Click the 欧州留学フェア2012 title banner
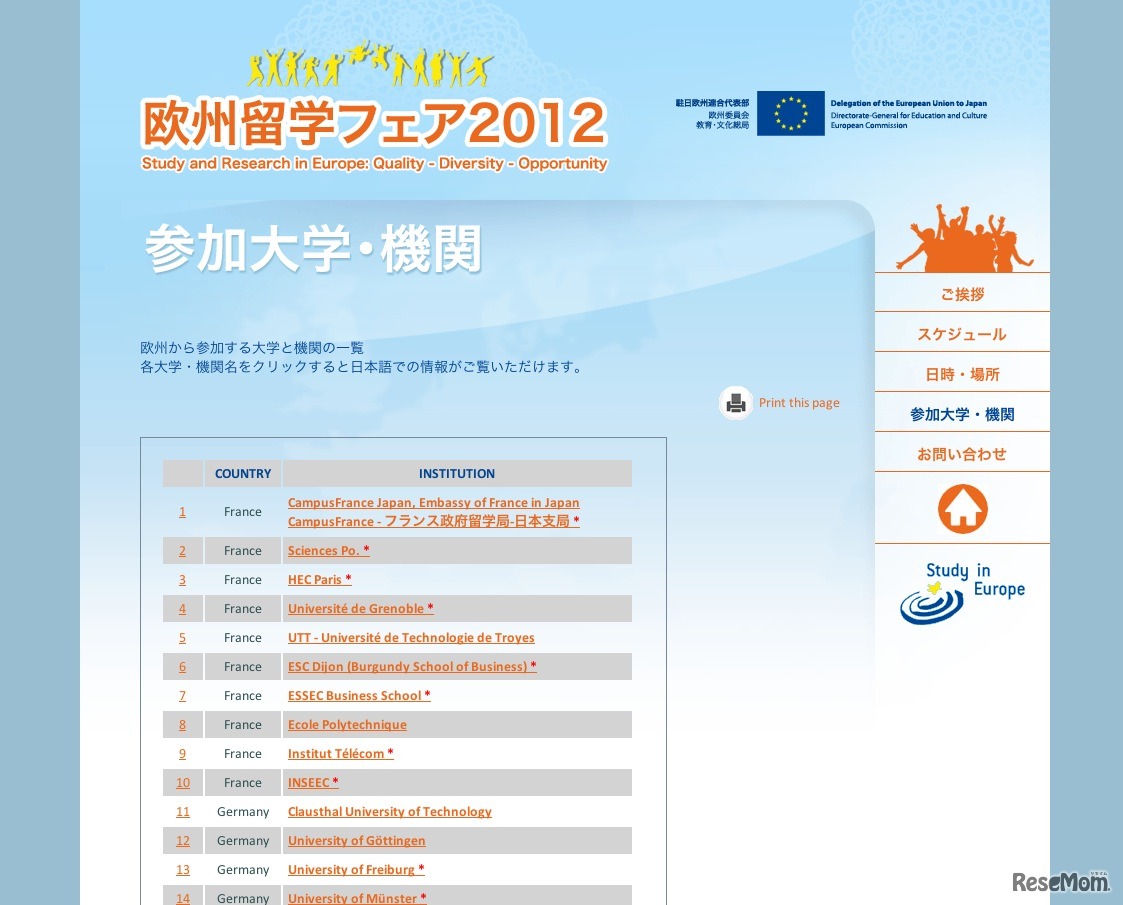Viewport: 1123px width, 905px height. click(375, 123)
